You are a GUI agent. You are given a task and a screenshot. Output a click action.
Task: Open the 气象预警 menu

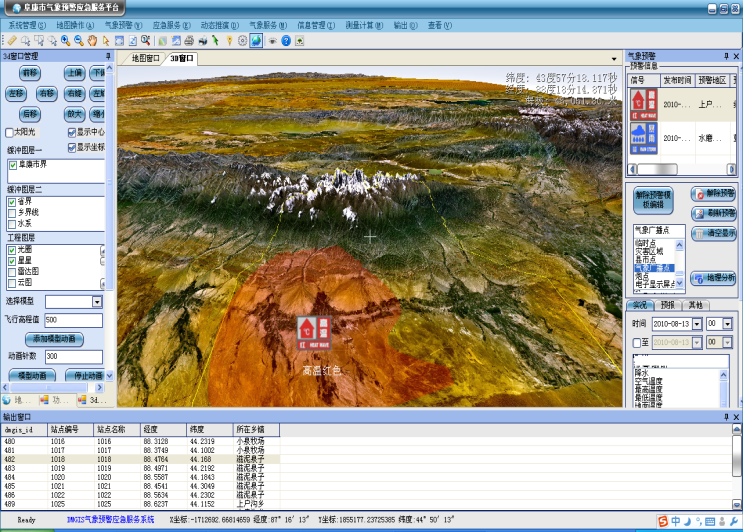[x=123, y=24]
